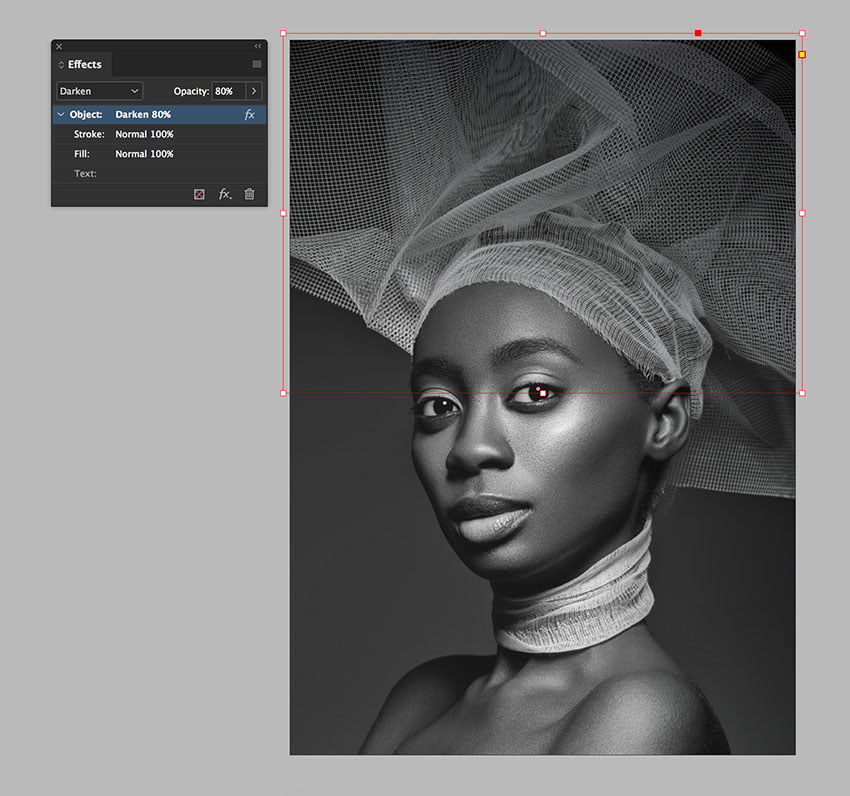This screenshot has width=850, height=796.
Task: Click the Clear Effects icon
Action: coord(199,193)
